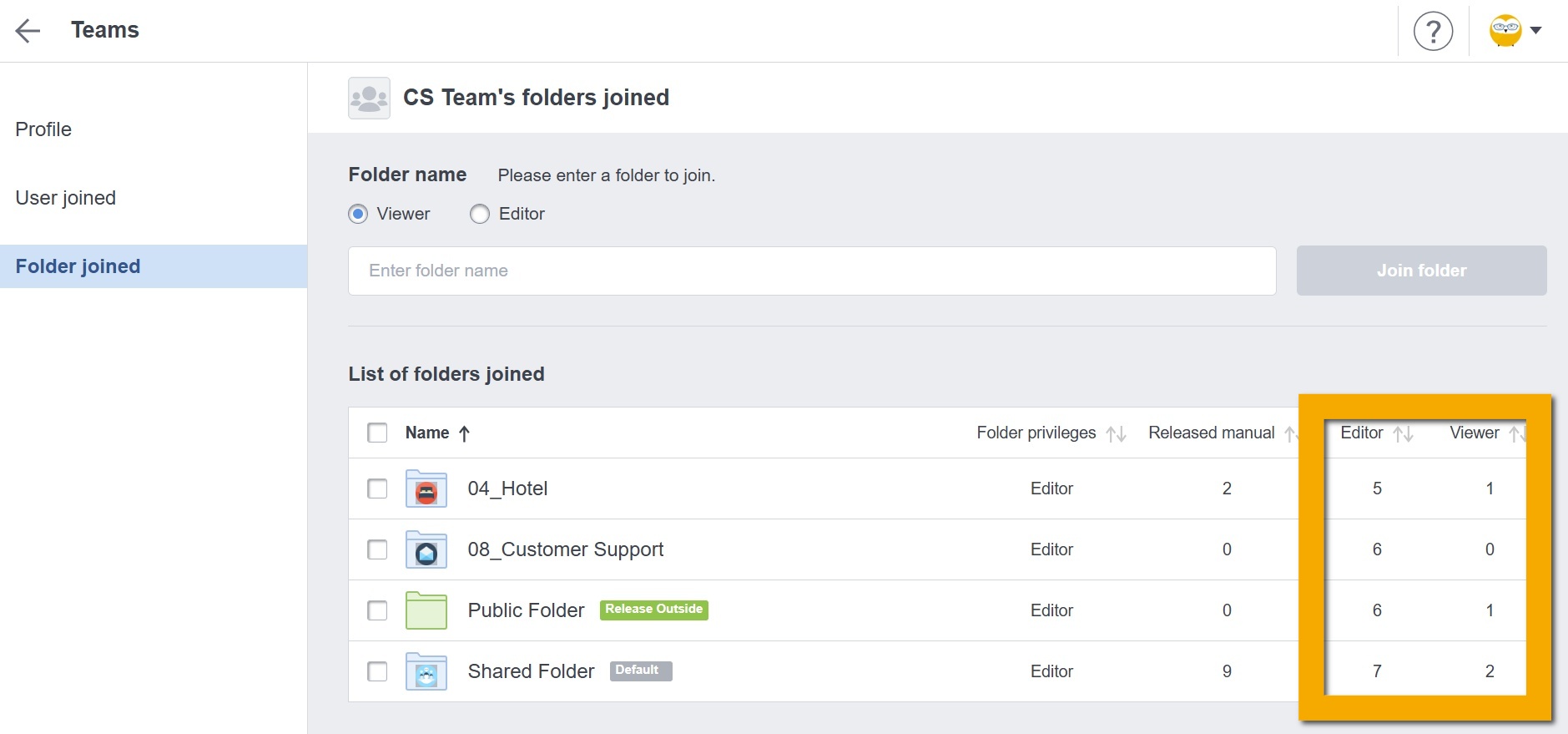Open the Profile menu item
The image size is (1568, 734).
coord(43,129)
